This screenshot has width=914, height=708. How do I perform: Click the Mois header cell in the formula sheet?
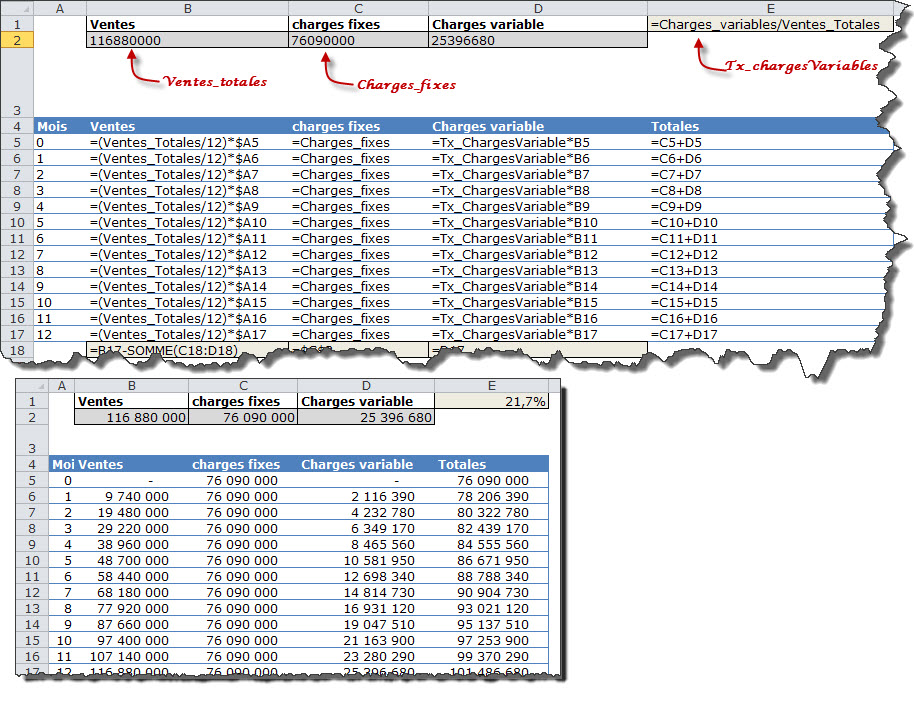60,126
